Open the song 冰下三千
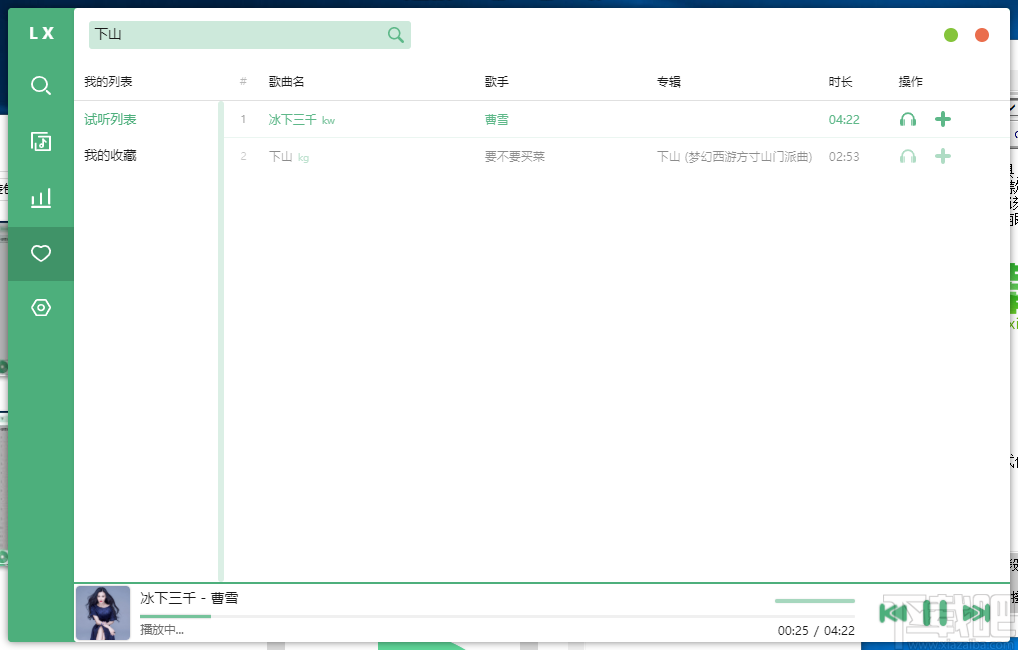Screen dimensions: 1018x650 [x=289, y=118]
